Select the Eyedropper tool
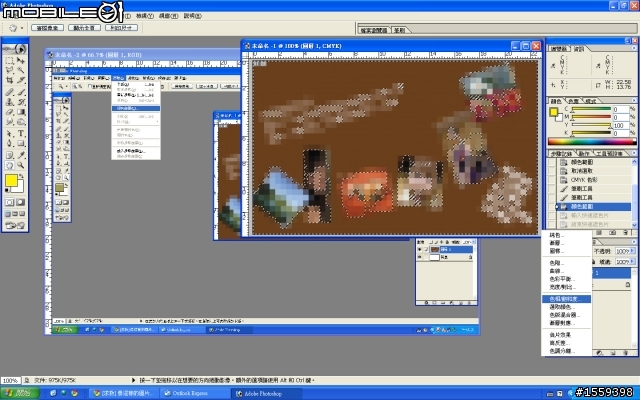 pyautogui.click(x=20, y=155)
